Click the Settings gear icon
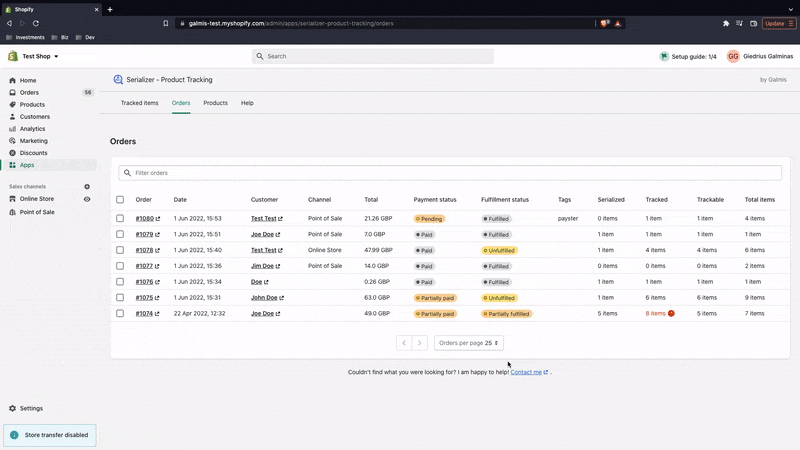 (13, 408)
